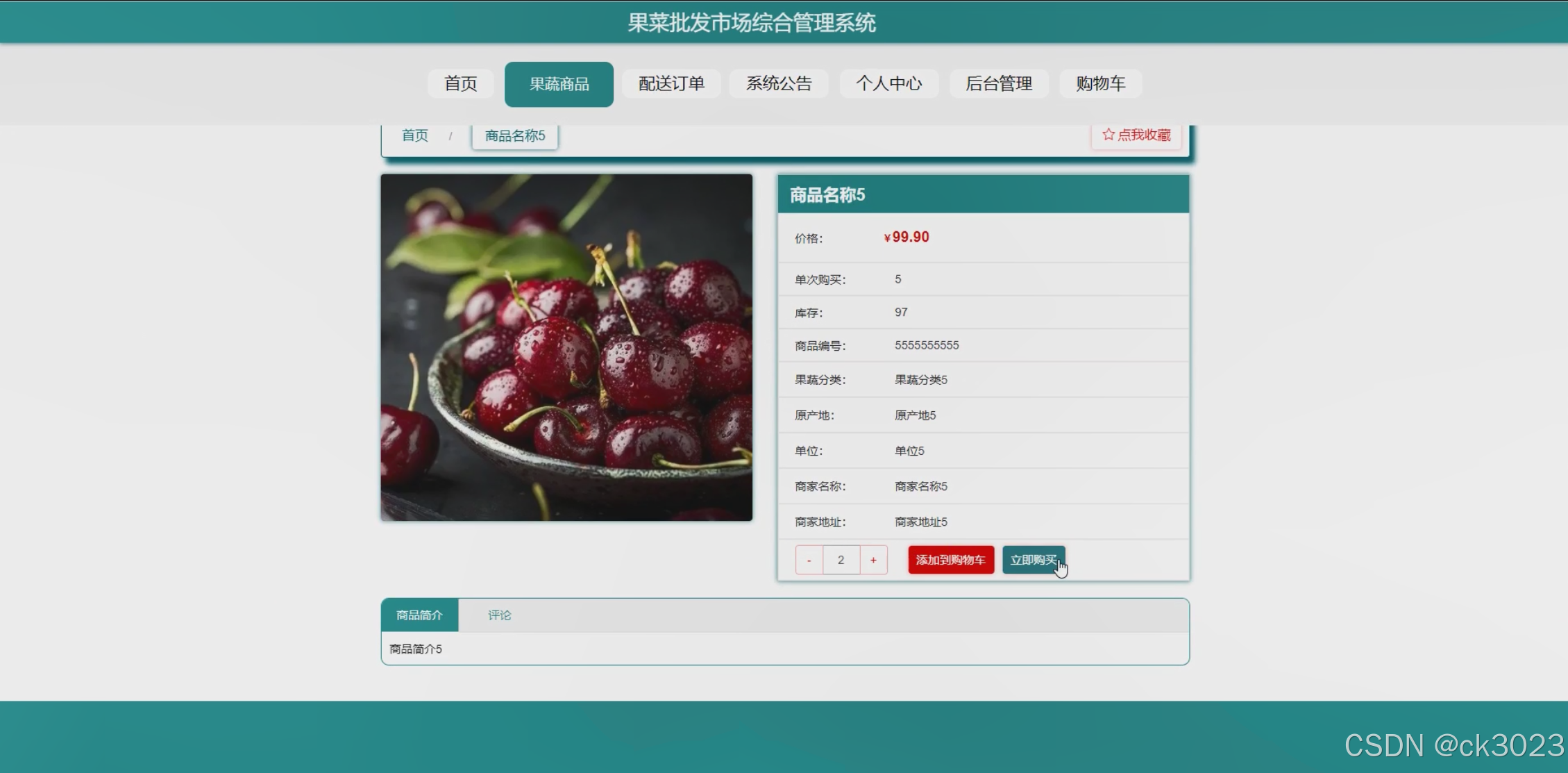Open 后台管理 backend management
Screen dimensions: 1568x773
point(998,84)
